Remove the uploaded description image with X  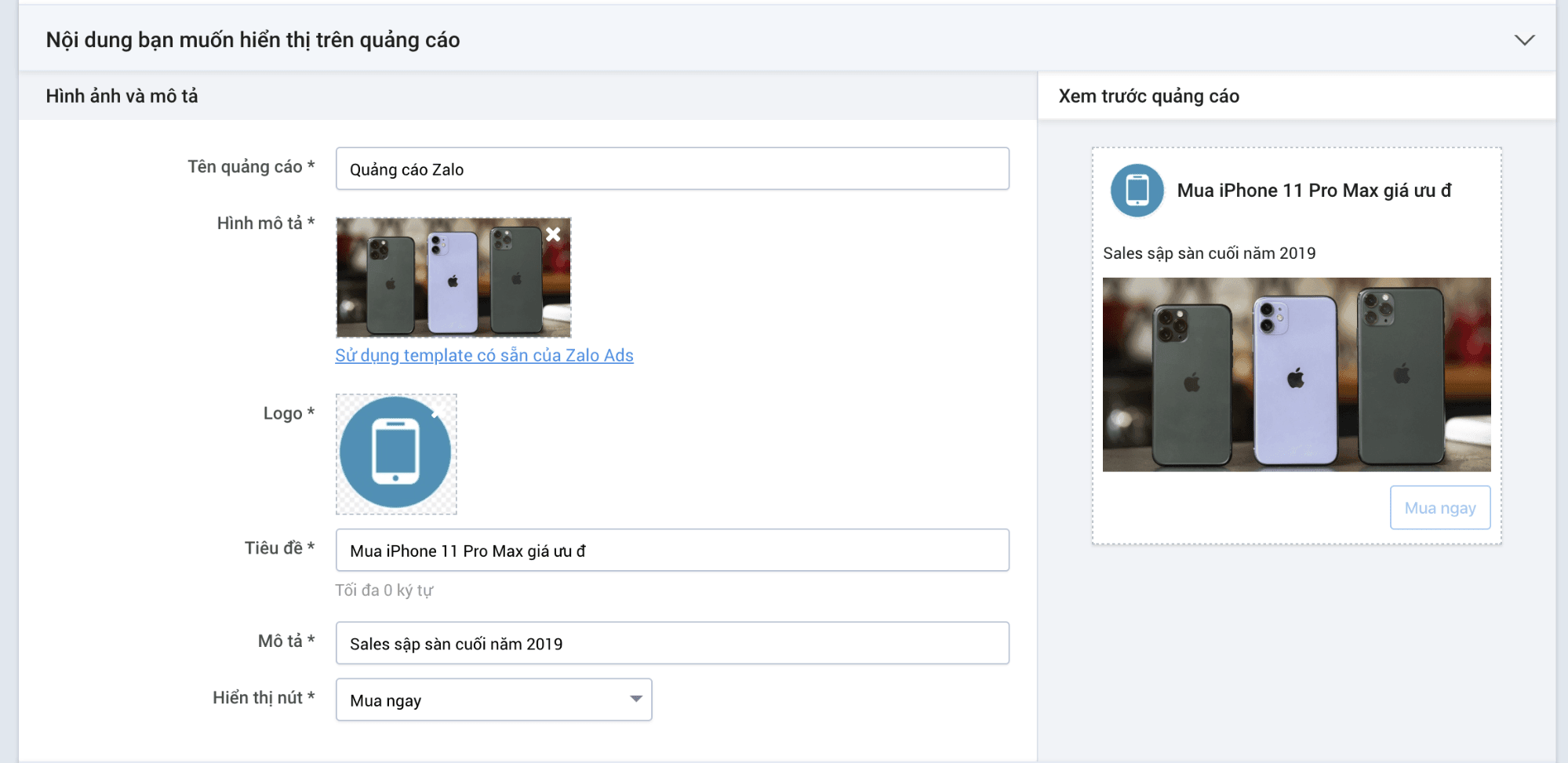(553, 234)
